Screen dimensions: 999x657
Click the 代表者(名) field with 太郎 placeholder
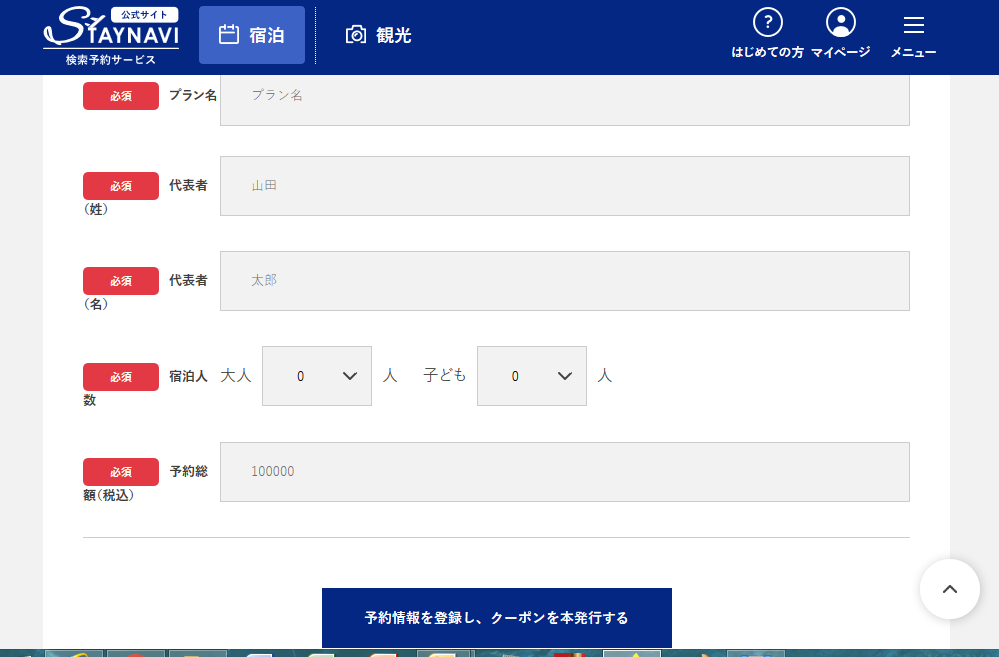pyautogui.click(x=564, y=281)
